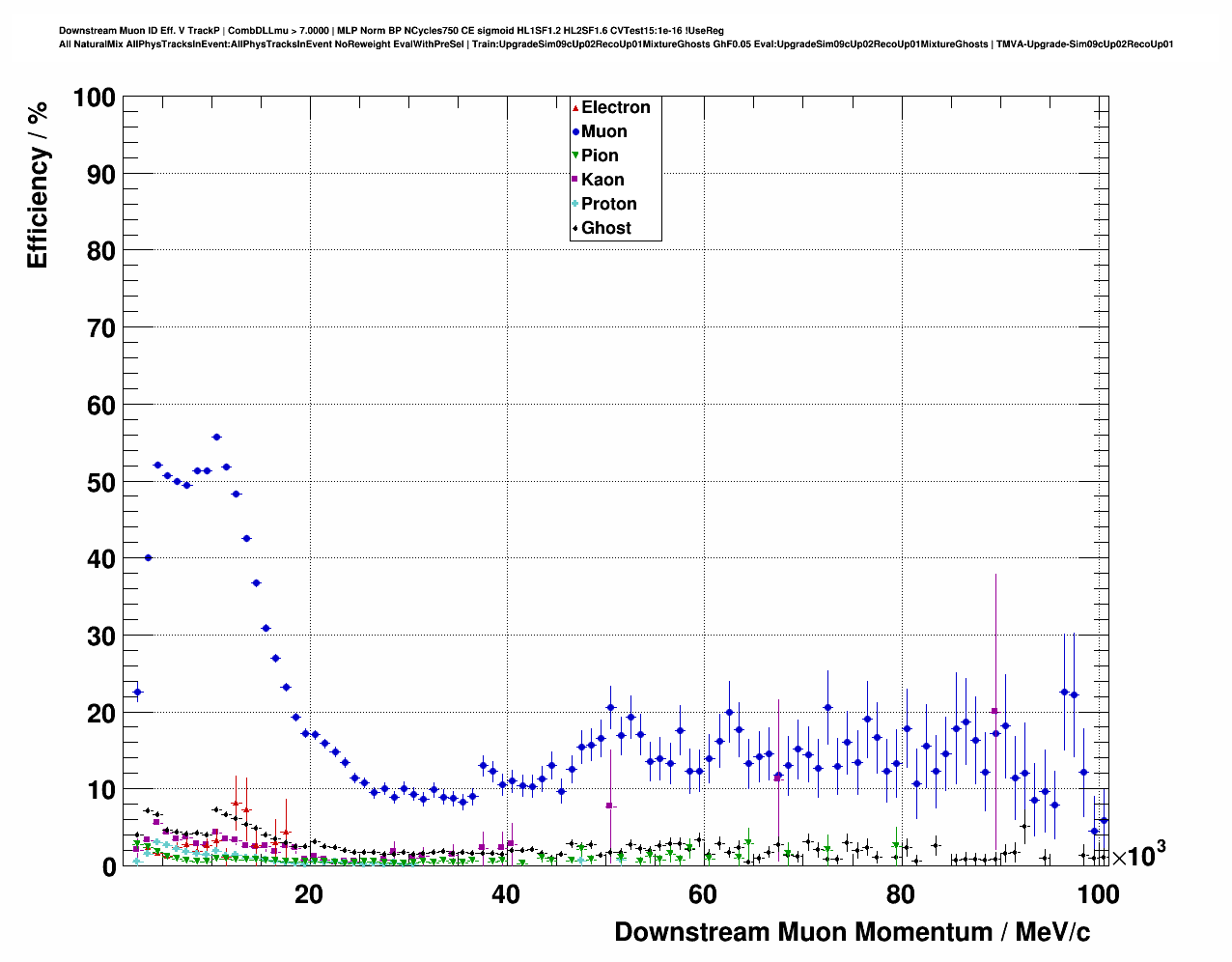The height and width of the screenshot is (962, 1232).
Task: Click the black Ghost marker in legend
Action: [575, 228]
